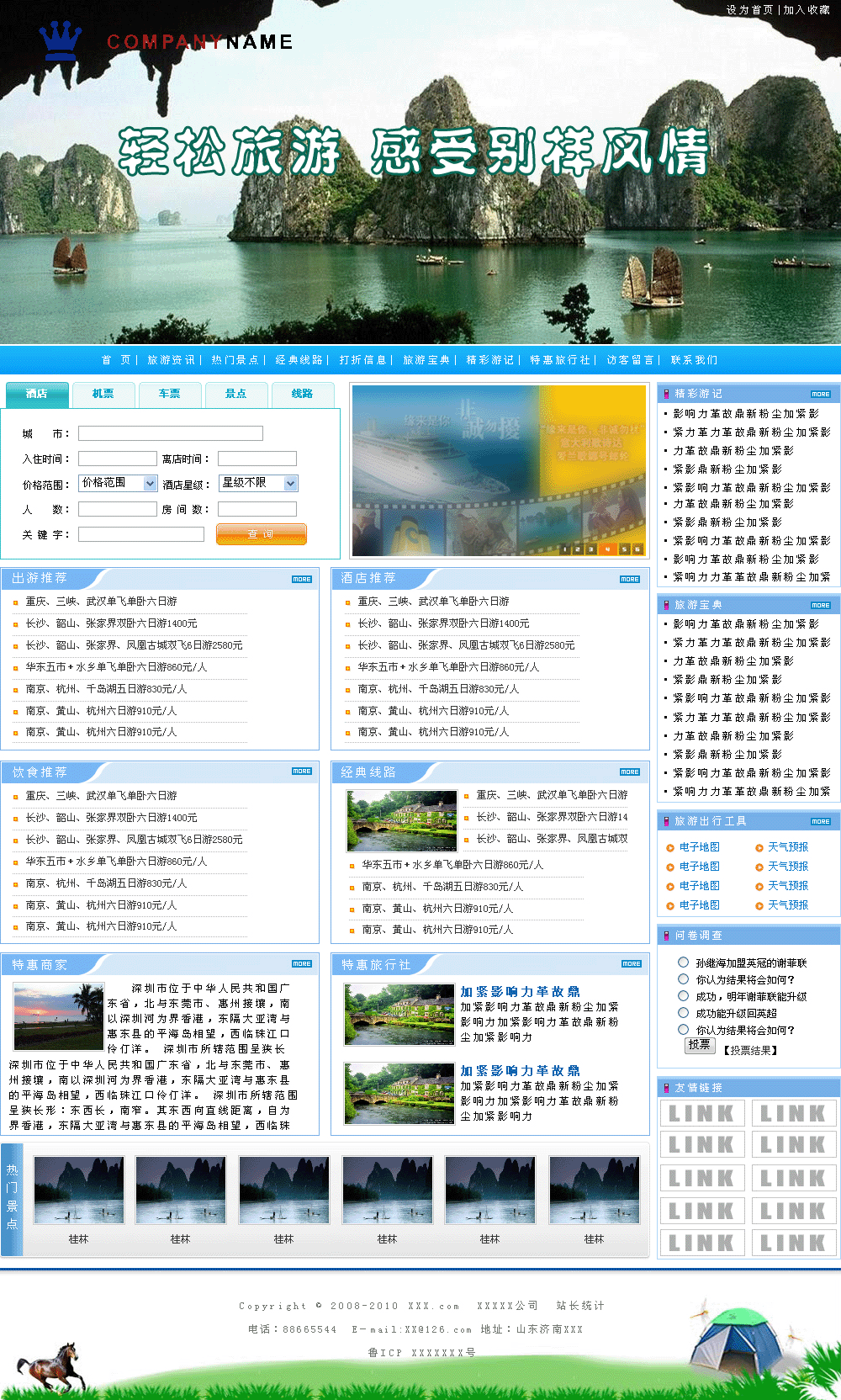Expand the 星级不限 hotel star dropdown
The image size is (841, 1400).
(x=290, y=483)
